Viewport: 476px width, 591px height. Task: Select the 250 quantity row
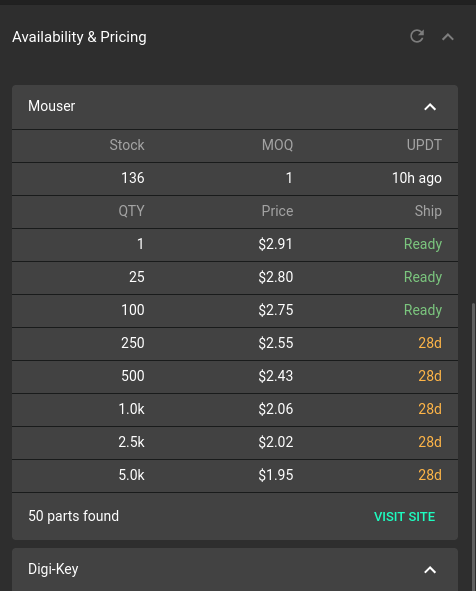pos(235,344)
